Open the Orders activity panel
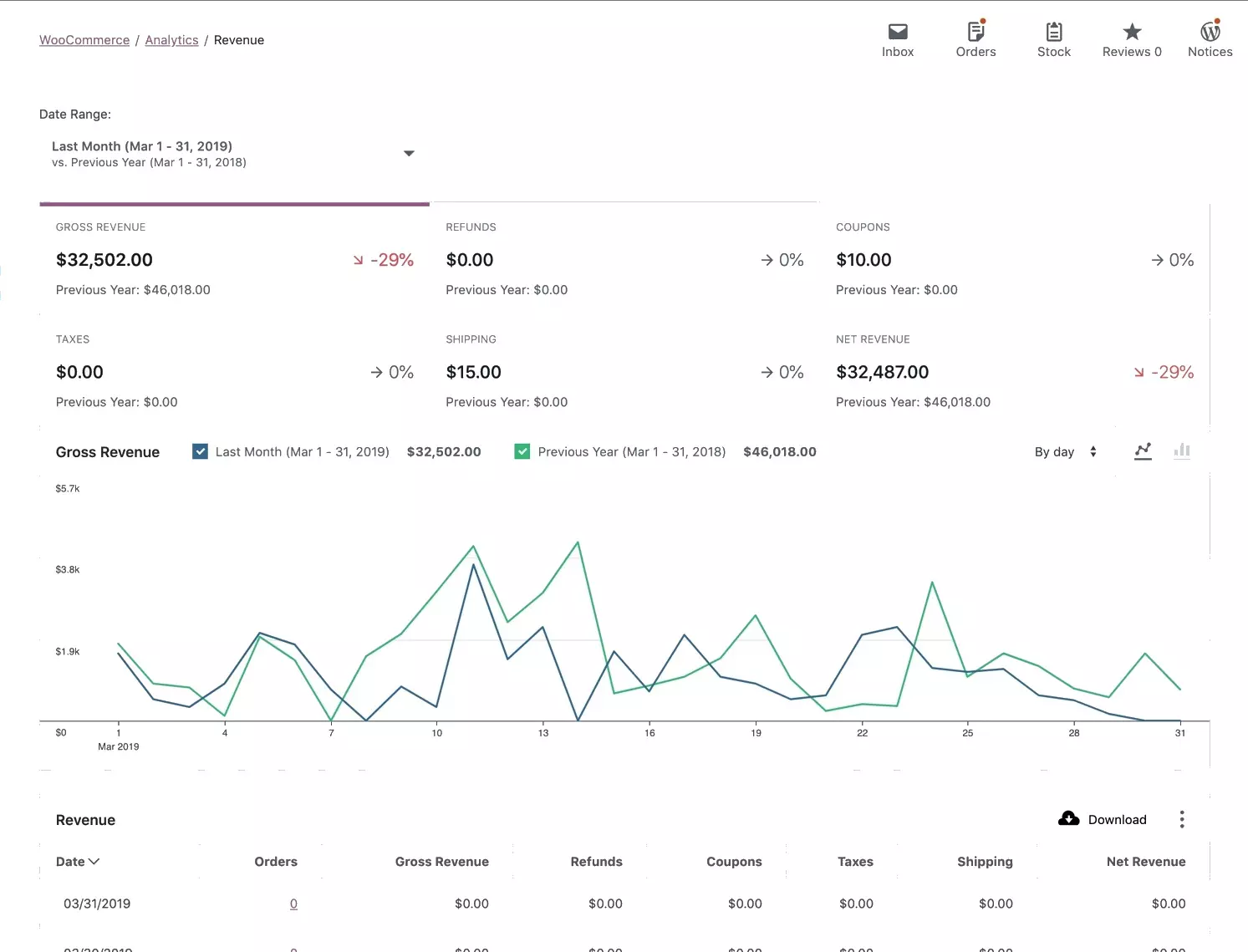Viewport: 1248px width, 952px height. (x=975, y=40)
